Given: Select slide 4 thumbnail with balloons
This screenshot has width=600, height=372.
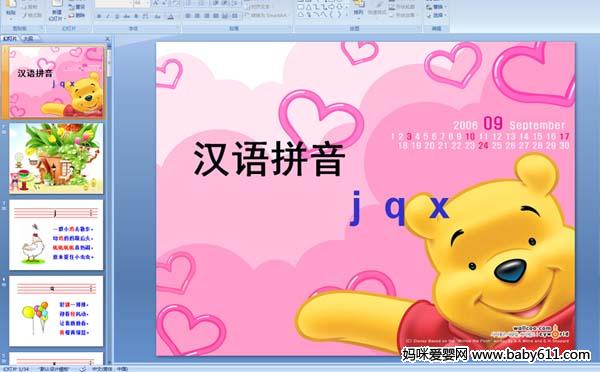Looking at the screenshot, I should pyautogui.click(x=56, y=311).
